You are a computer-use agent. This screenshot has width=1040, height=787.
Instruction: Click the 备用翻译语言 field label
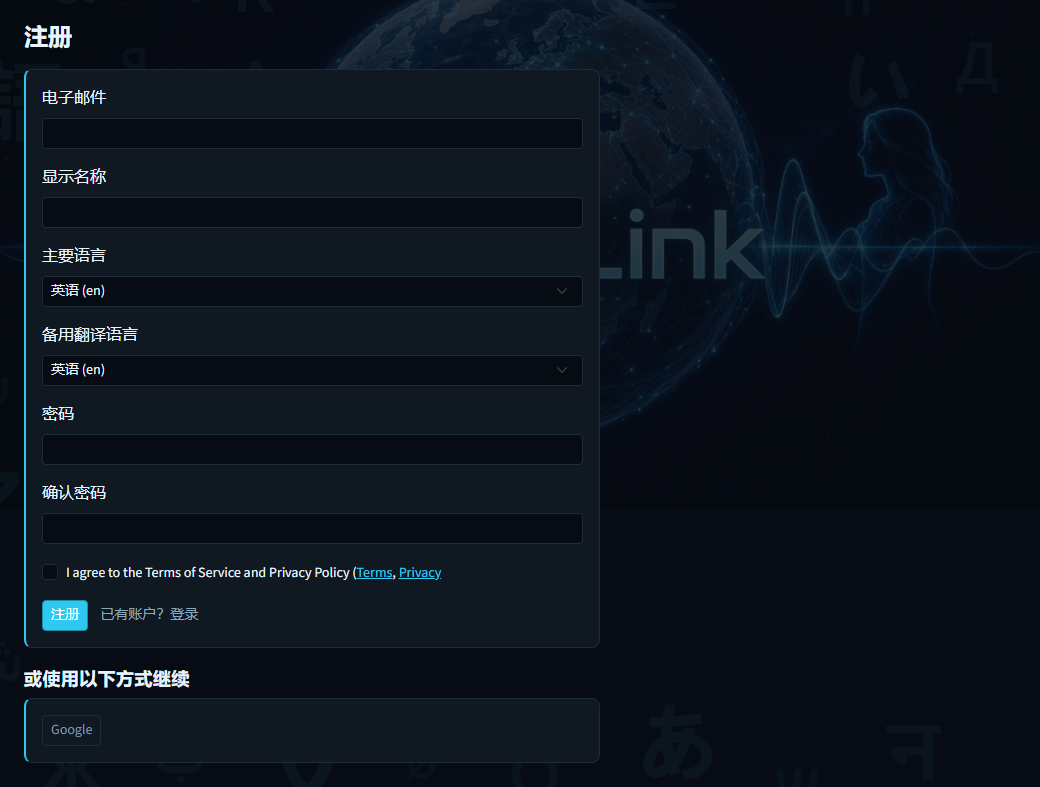pos(90,334)
